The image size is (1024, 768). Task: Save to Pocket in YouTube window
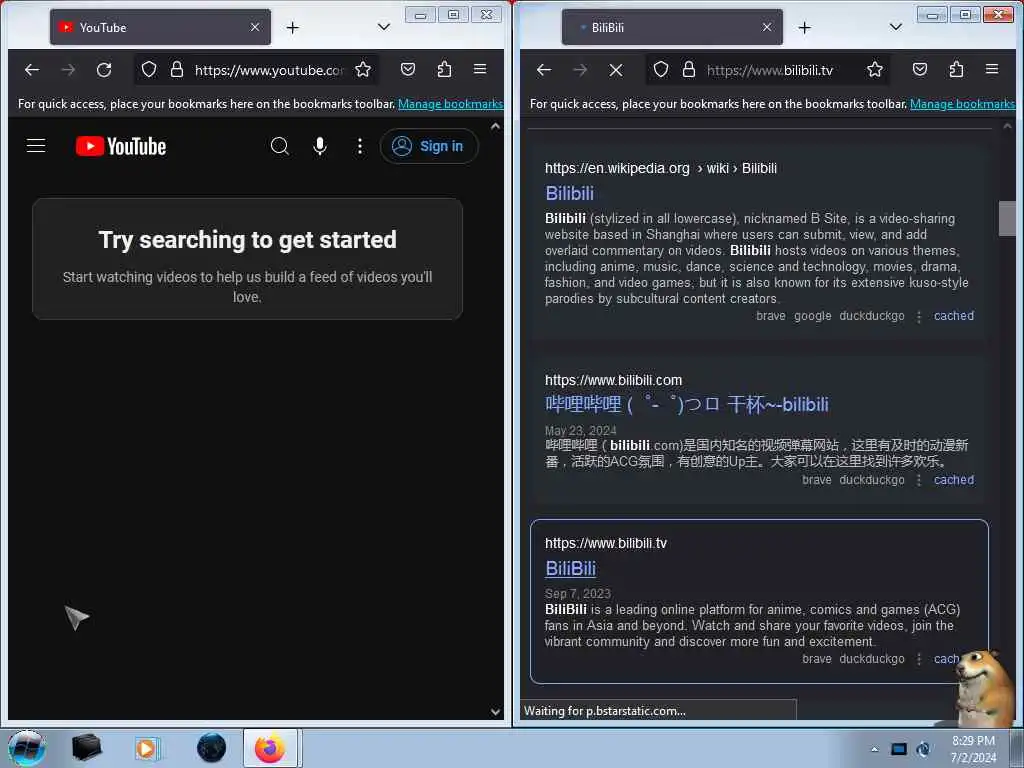click(408, 69)
